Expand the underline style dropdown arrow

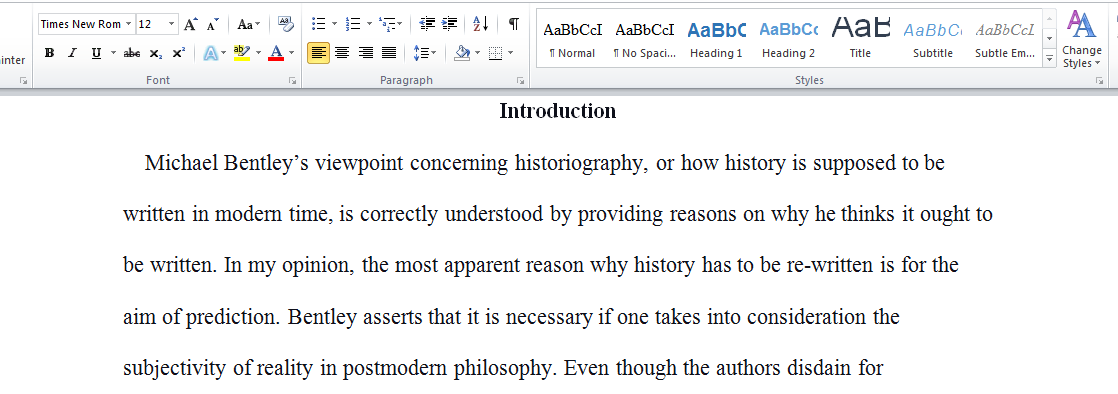(x=113, y=53)
